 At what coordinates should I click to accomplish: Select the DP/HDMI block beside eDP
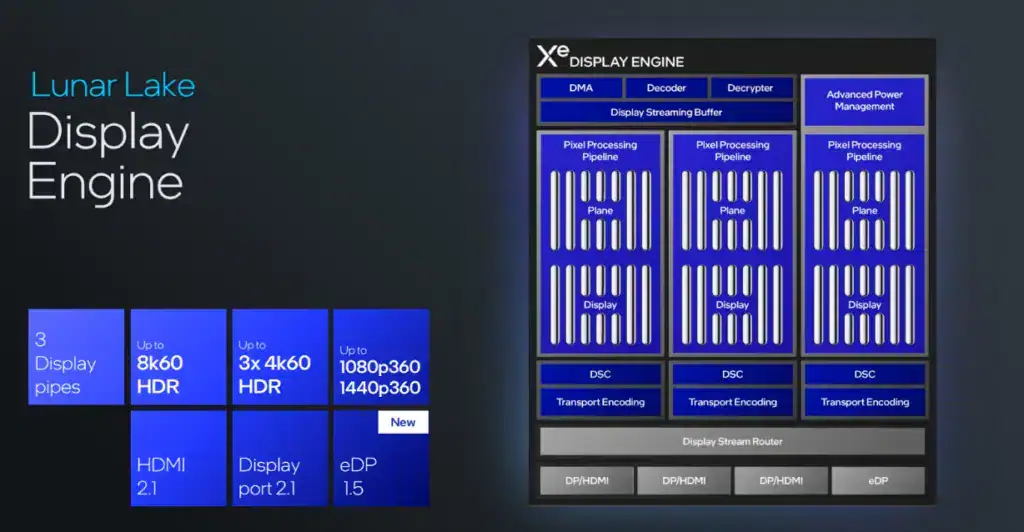[x=781, y=480]
